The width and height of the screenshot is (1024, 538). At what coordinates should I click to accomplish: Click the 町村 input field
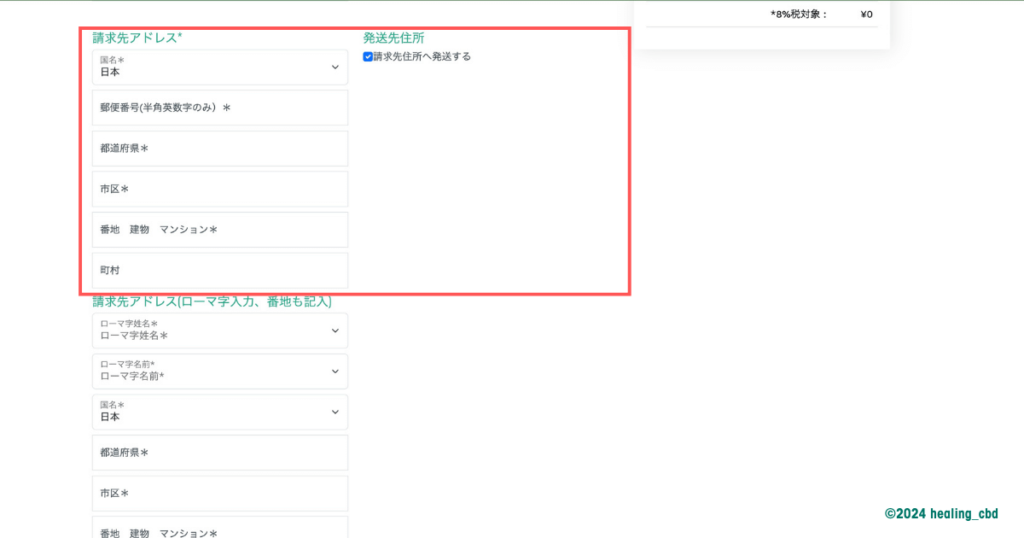[x=220, y=270]
